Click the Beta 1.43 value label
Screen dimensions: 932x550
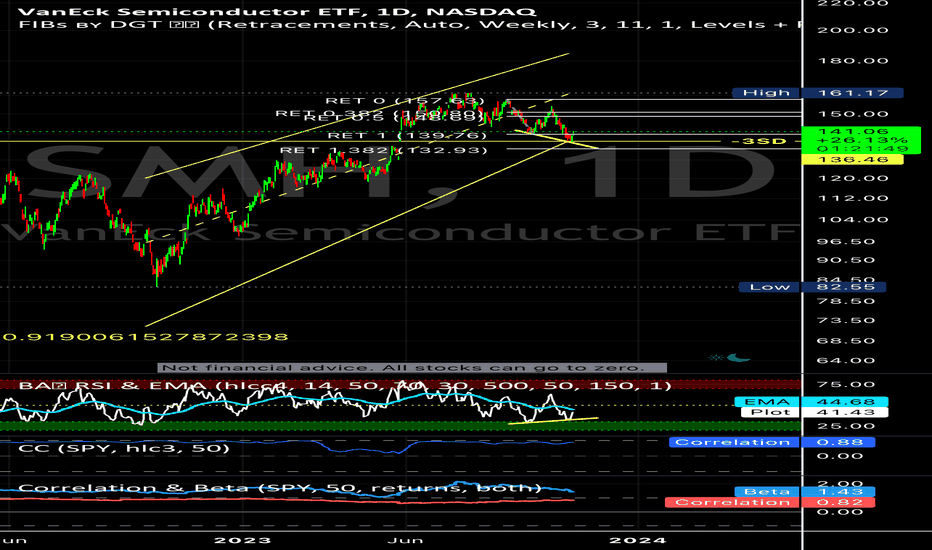805,492
